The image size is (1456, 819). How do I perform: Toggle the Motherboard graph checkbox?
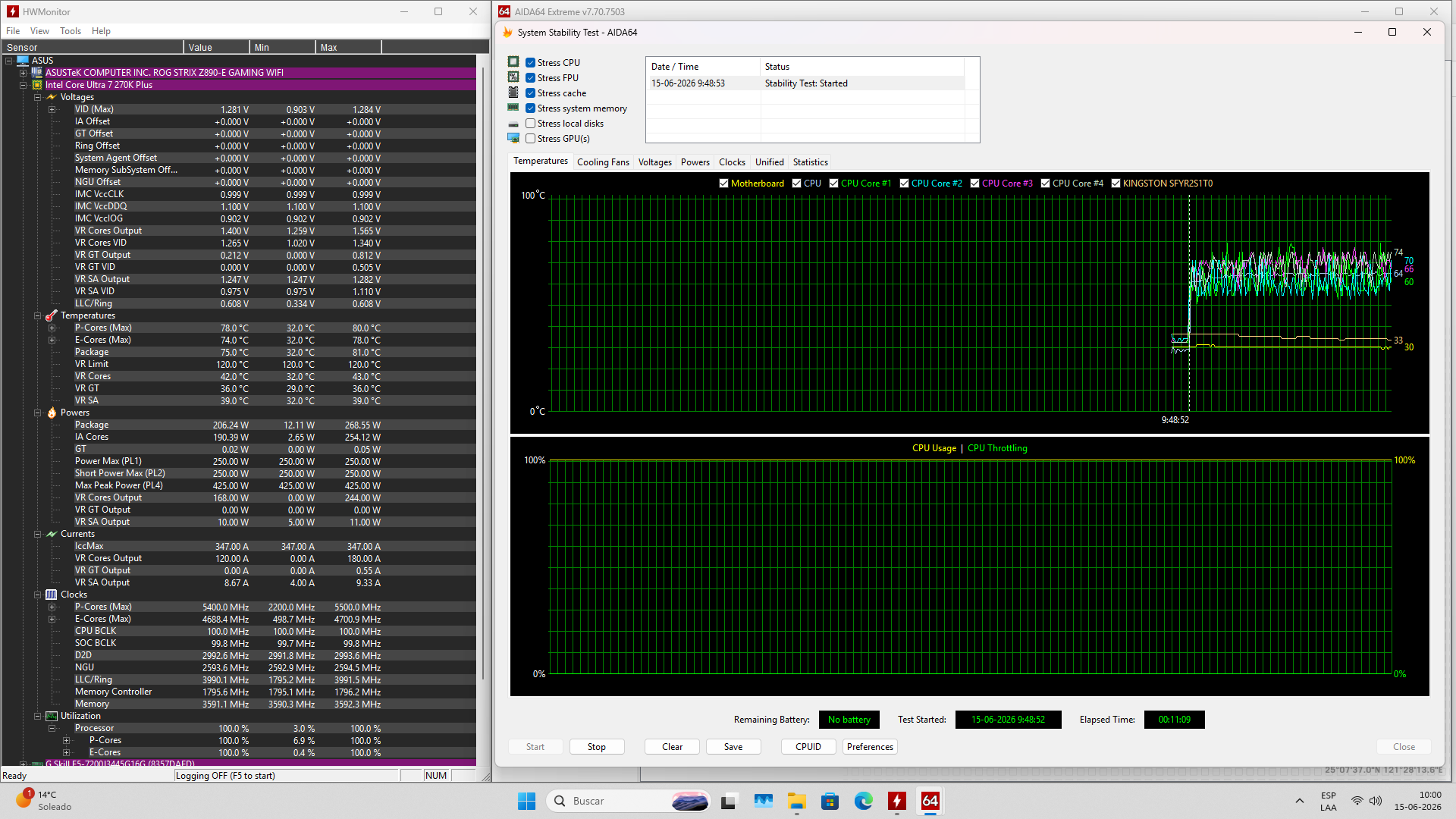[723, 184]
